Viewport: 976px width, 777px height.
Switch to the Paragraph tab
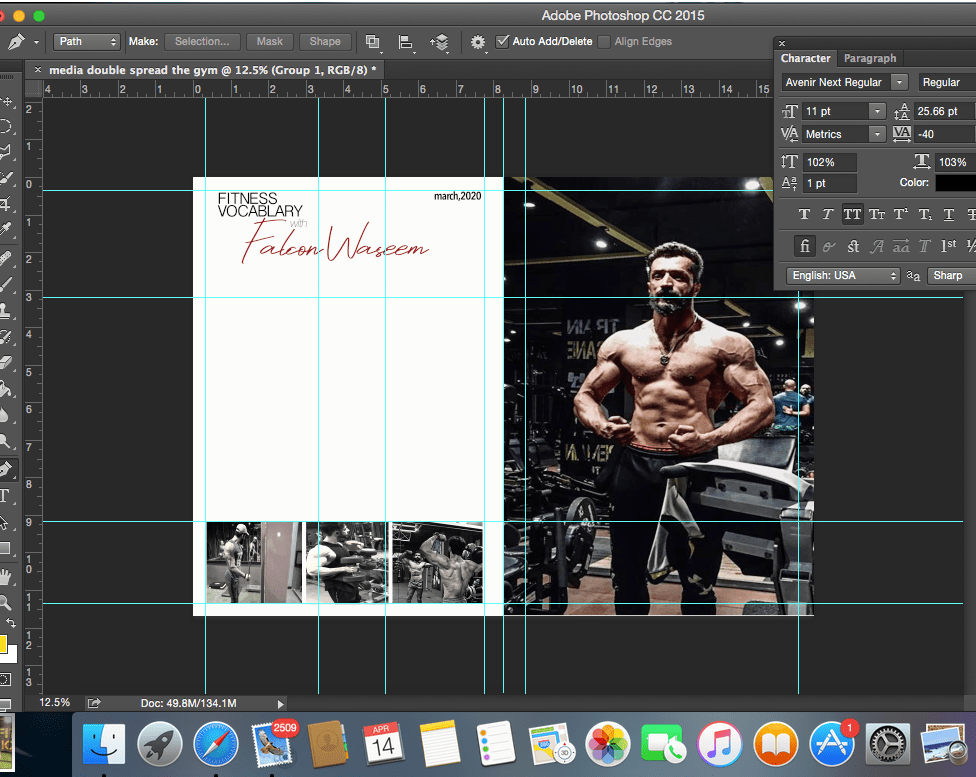870,58
